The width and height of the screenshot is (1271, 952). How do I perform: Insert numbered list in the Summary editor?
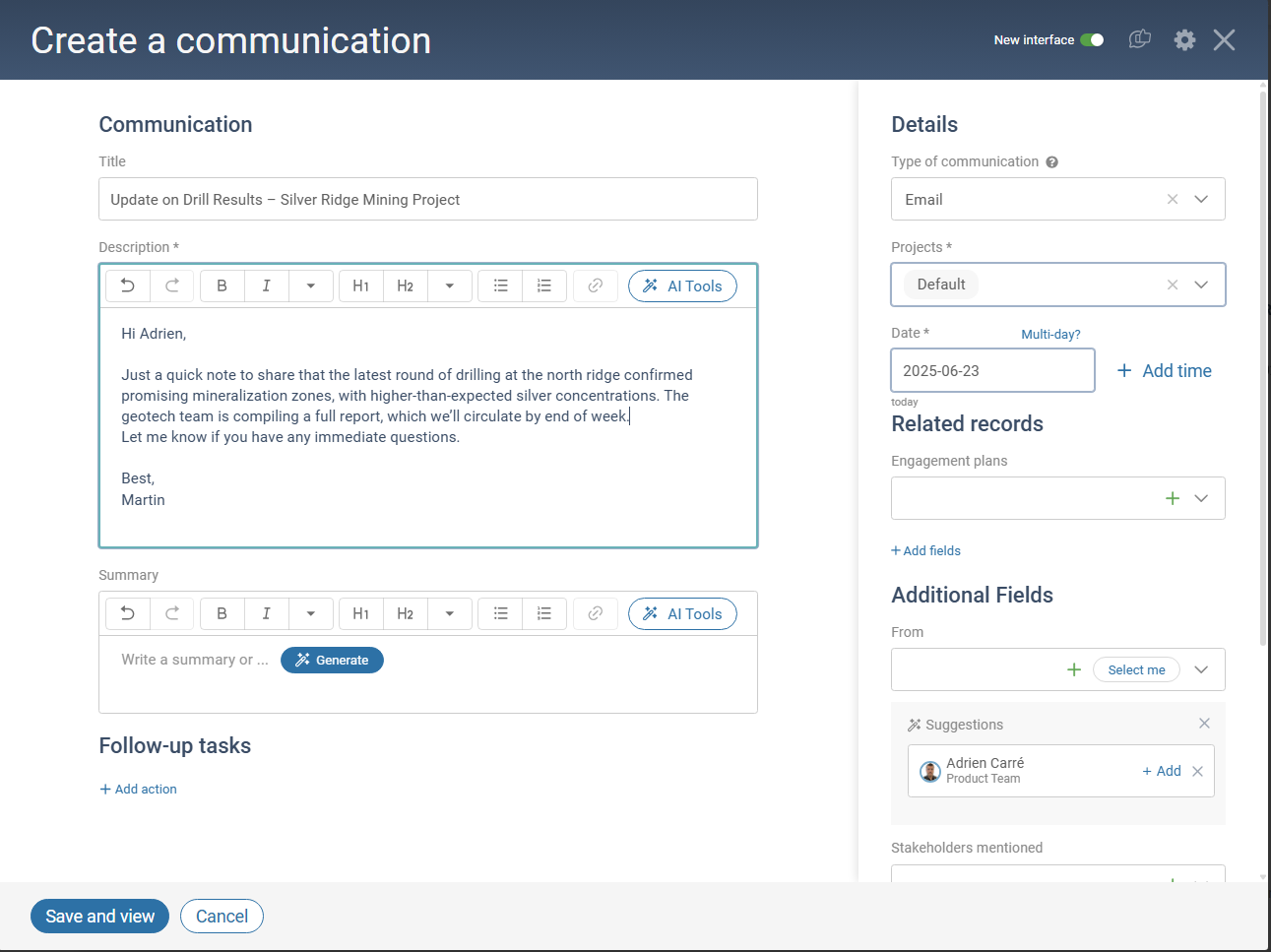[x=543, y=613]
